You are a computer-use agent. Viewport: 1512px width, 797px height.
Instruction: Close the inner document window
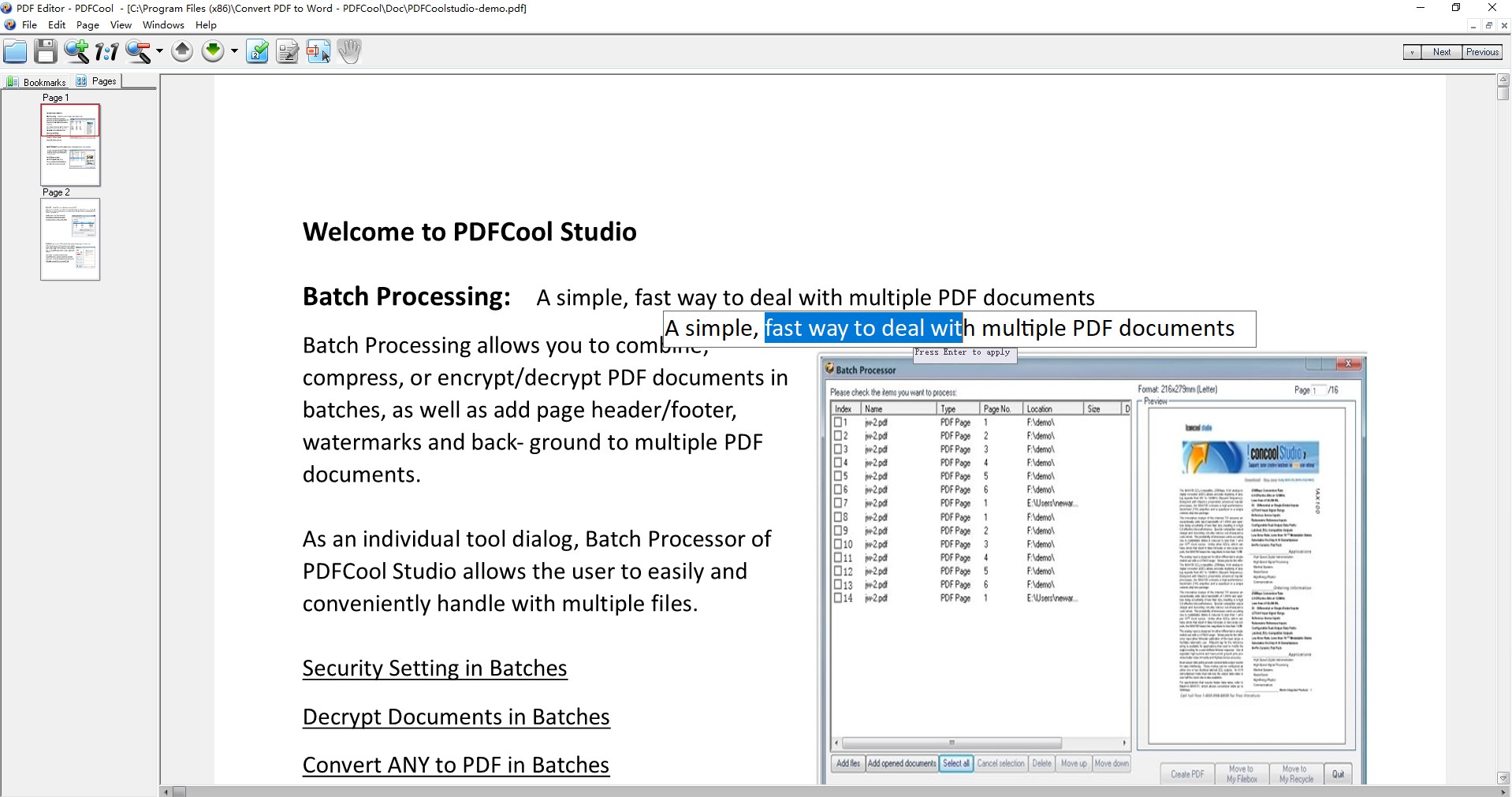[1504, 25]
